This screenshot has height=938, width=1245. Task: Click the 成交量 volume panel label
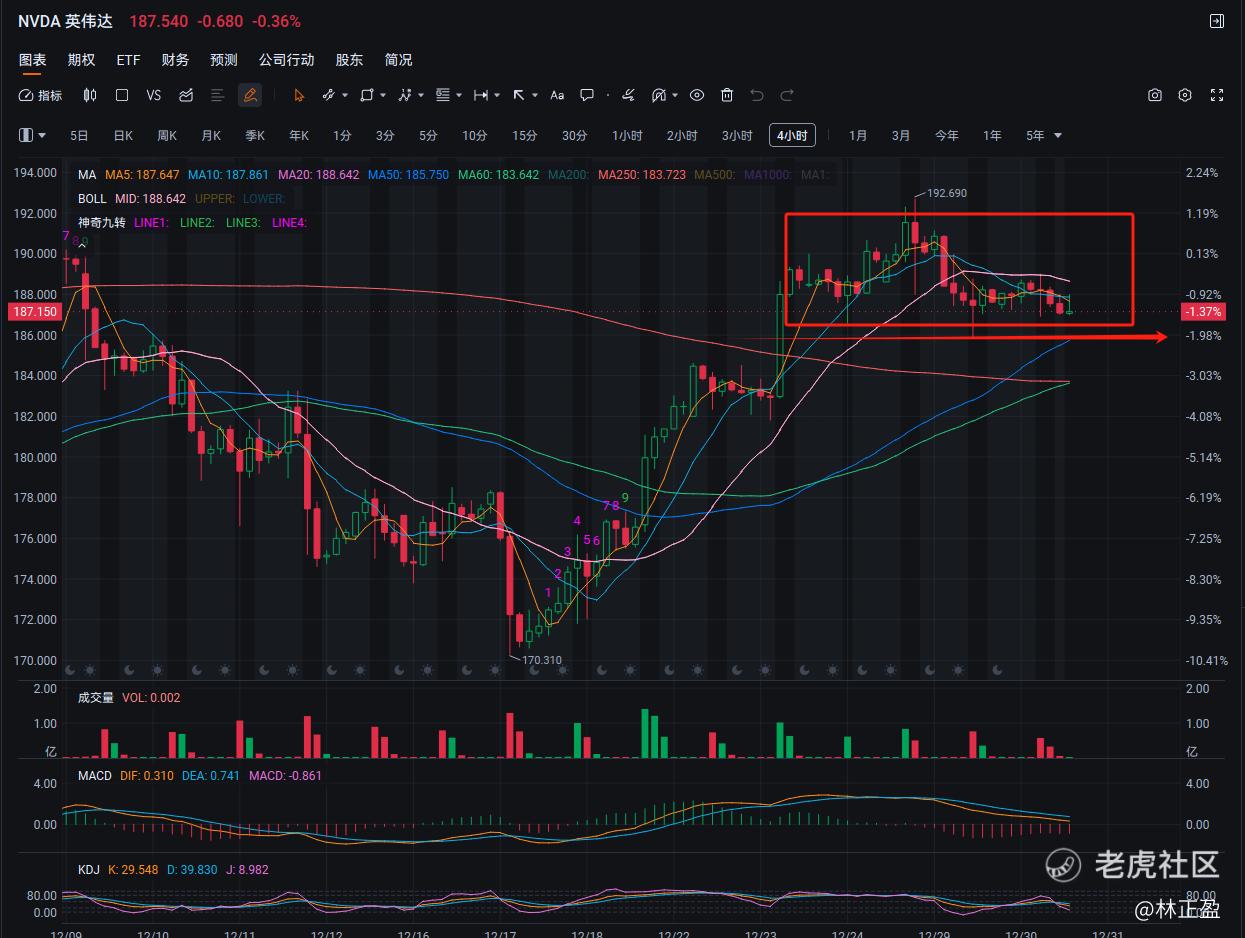pyautogui.click(x=96, y=697)
